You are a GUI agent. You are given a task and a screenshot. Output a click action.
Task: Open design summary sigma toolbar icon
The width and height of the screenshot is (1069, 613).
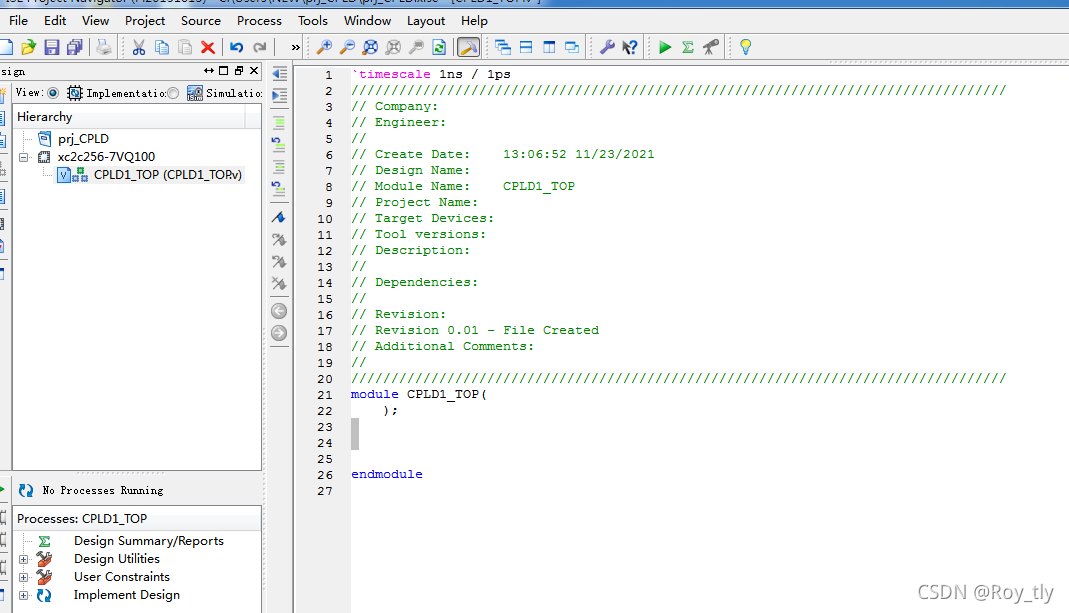pos(688,47)
